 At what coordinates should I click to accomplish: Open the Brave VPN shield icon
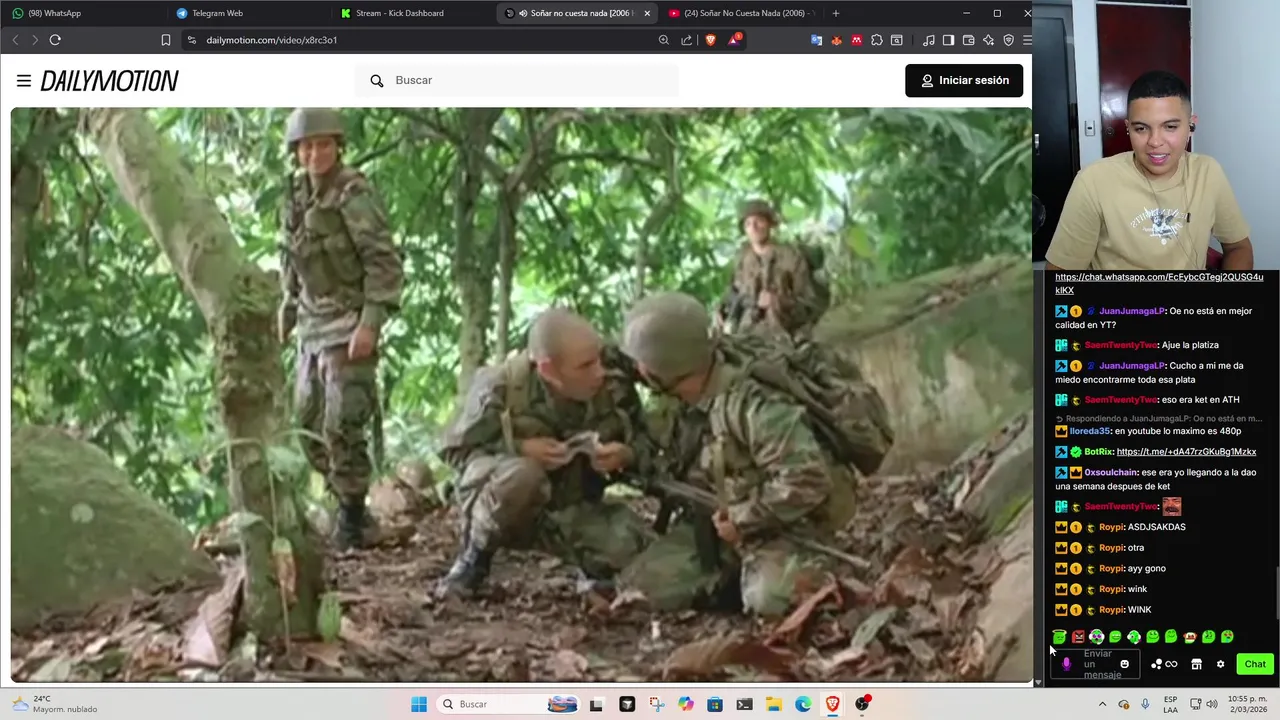(1008, 40)
